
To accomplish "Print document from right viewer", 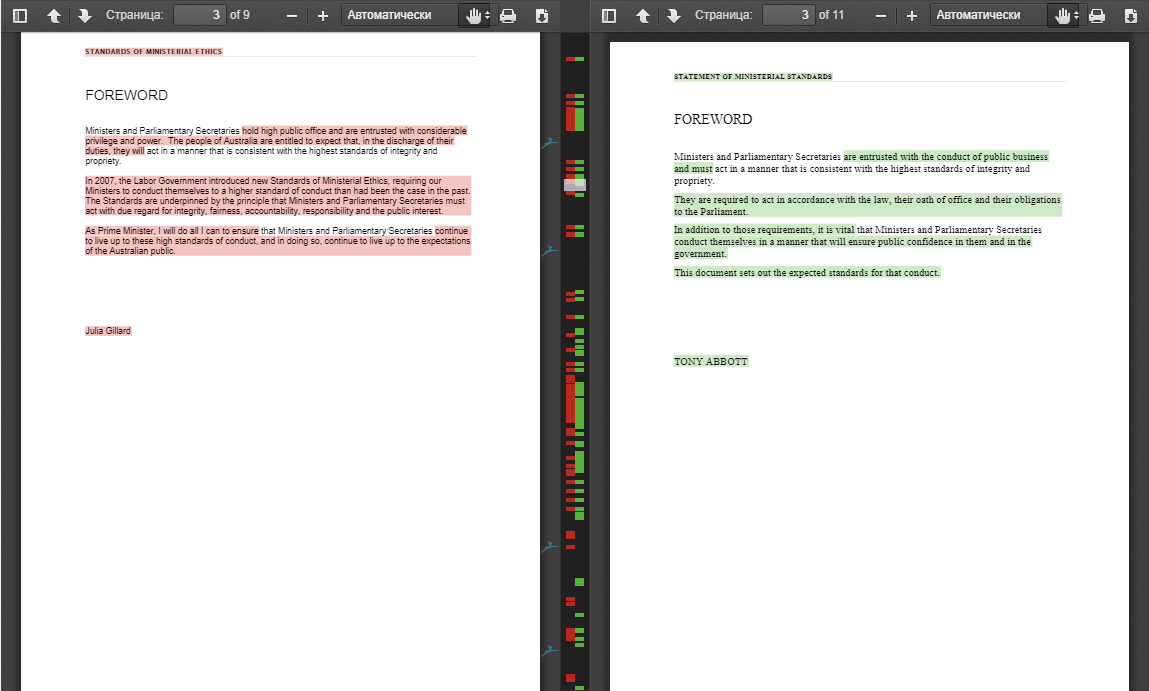I will 1097,15.
